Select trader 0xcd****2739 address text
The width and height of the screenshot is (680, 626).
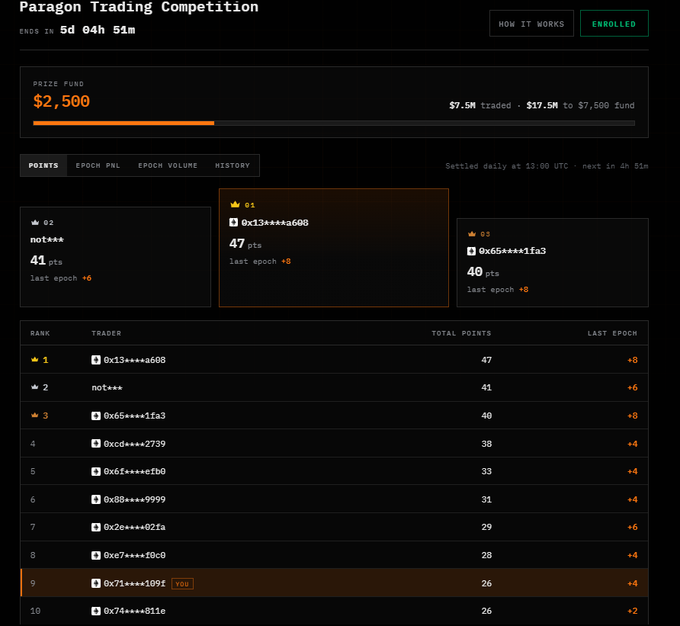point(134,444)
